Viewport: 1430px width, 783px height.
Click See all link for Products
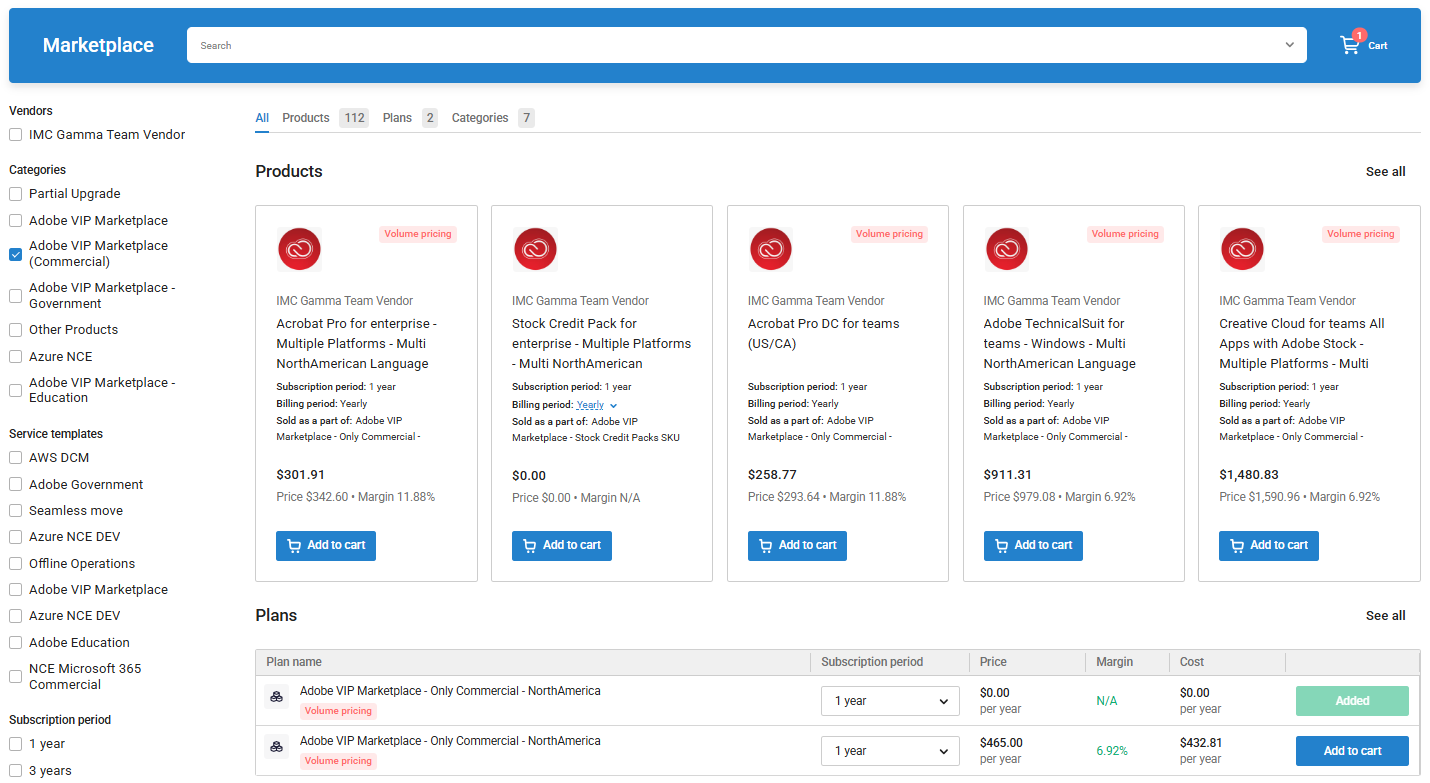[1385, 172]
